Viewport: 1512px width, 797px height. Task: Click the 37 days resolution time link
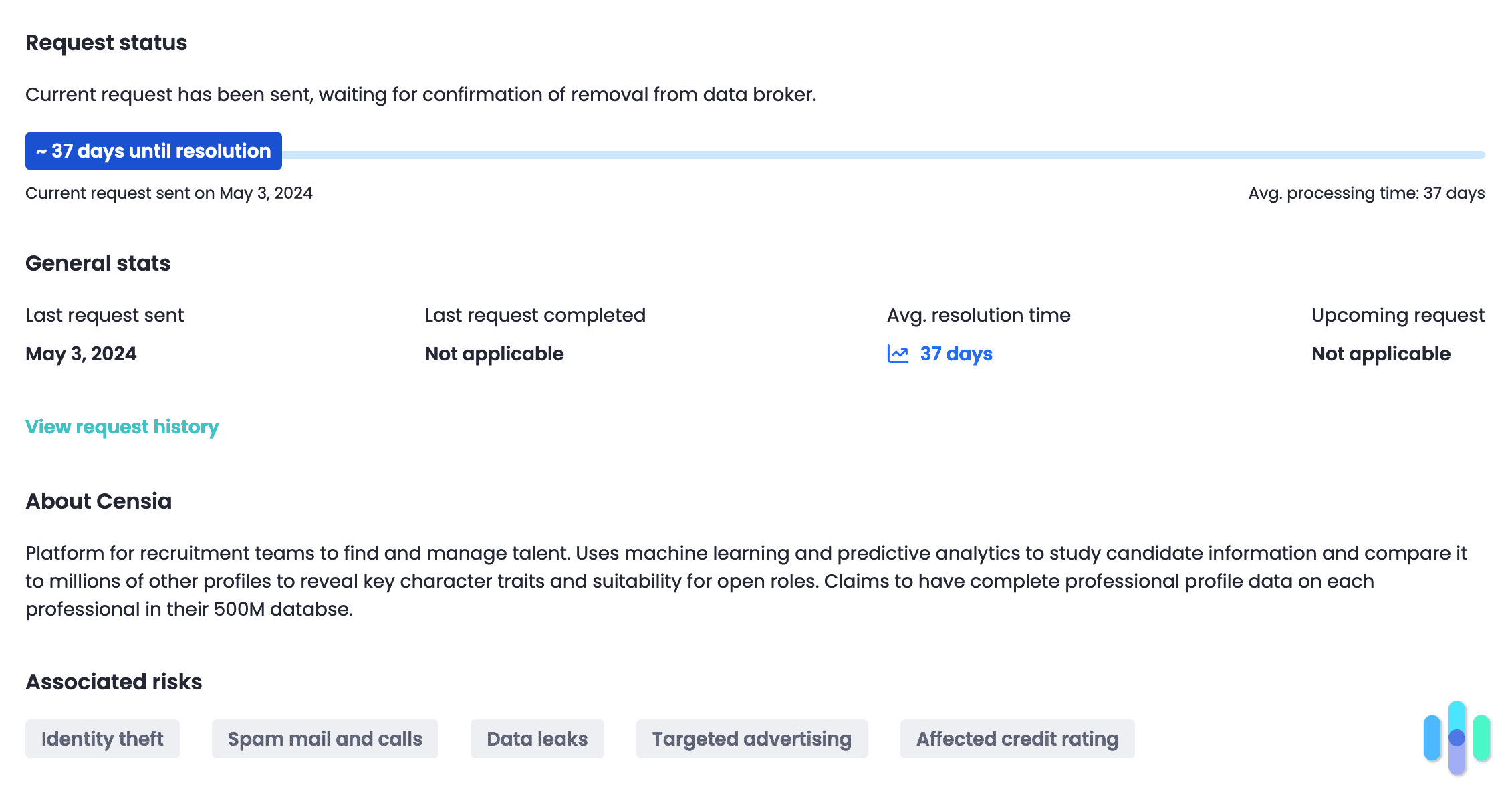click(x=956, y=354)
